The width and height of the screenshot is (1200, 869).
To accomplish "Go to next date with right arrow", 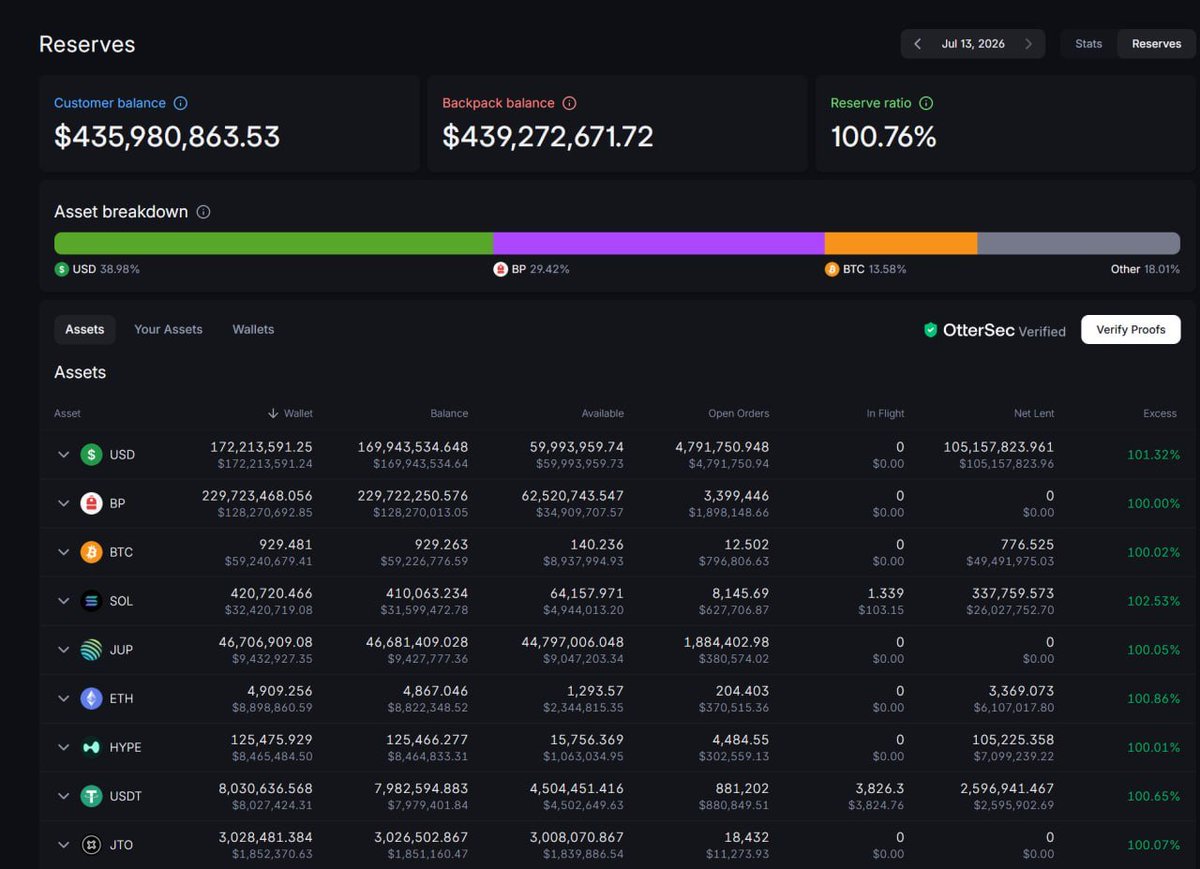I will coord(1028,44).
